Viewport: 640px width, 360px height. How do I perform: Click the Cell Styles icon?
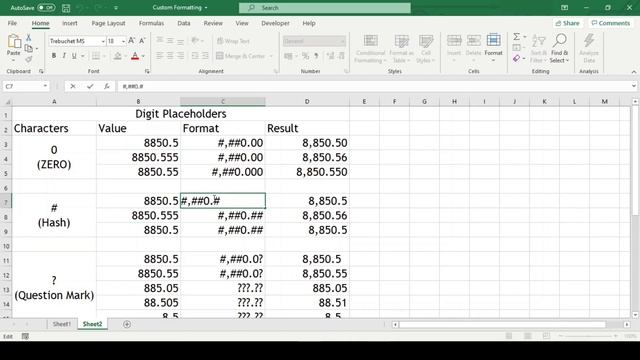[426, 41]
